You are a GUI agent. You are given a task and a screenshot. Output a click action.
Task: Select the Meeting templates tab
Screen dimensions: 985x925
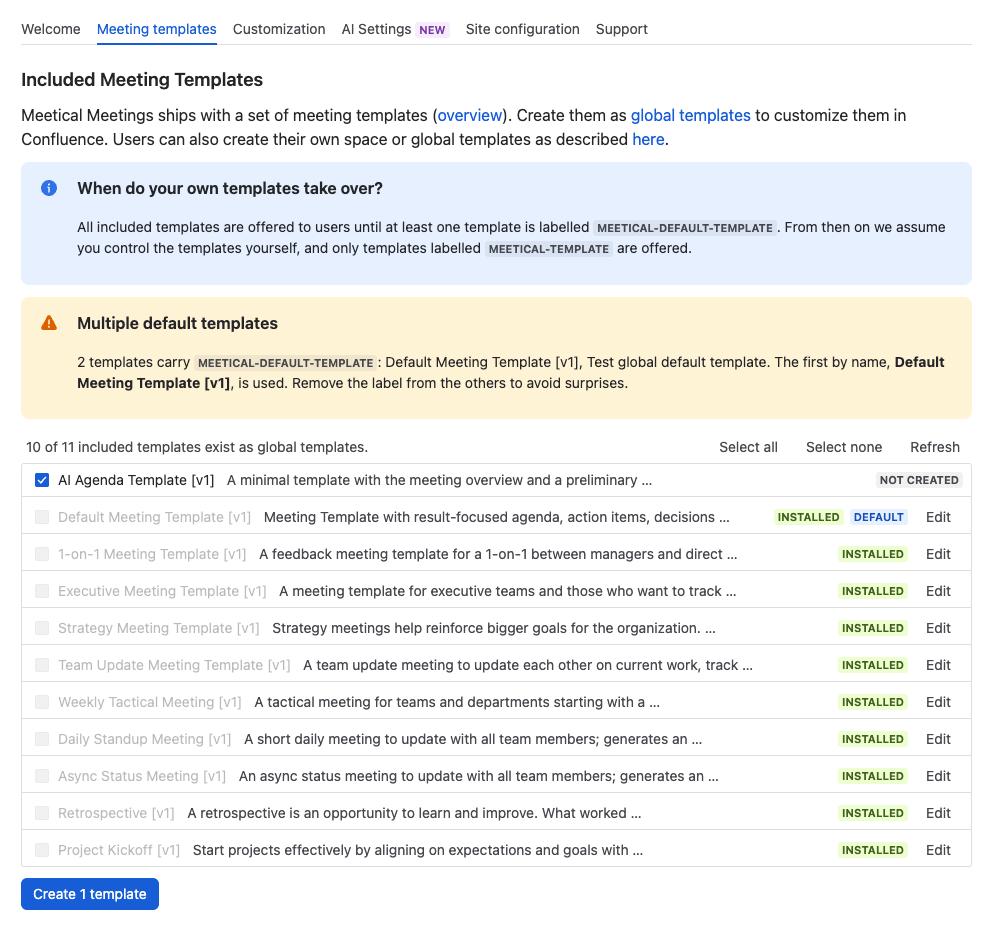156,29
